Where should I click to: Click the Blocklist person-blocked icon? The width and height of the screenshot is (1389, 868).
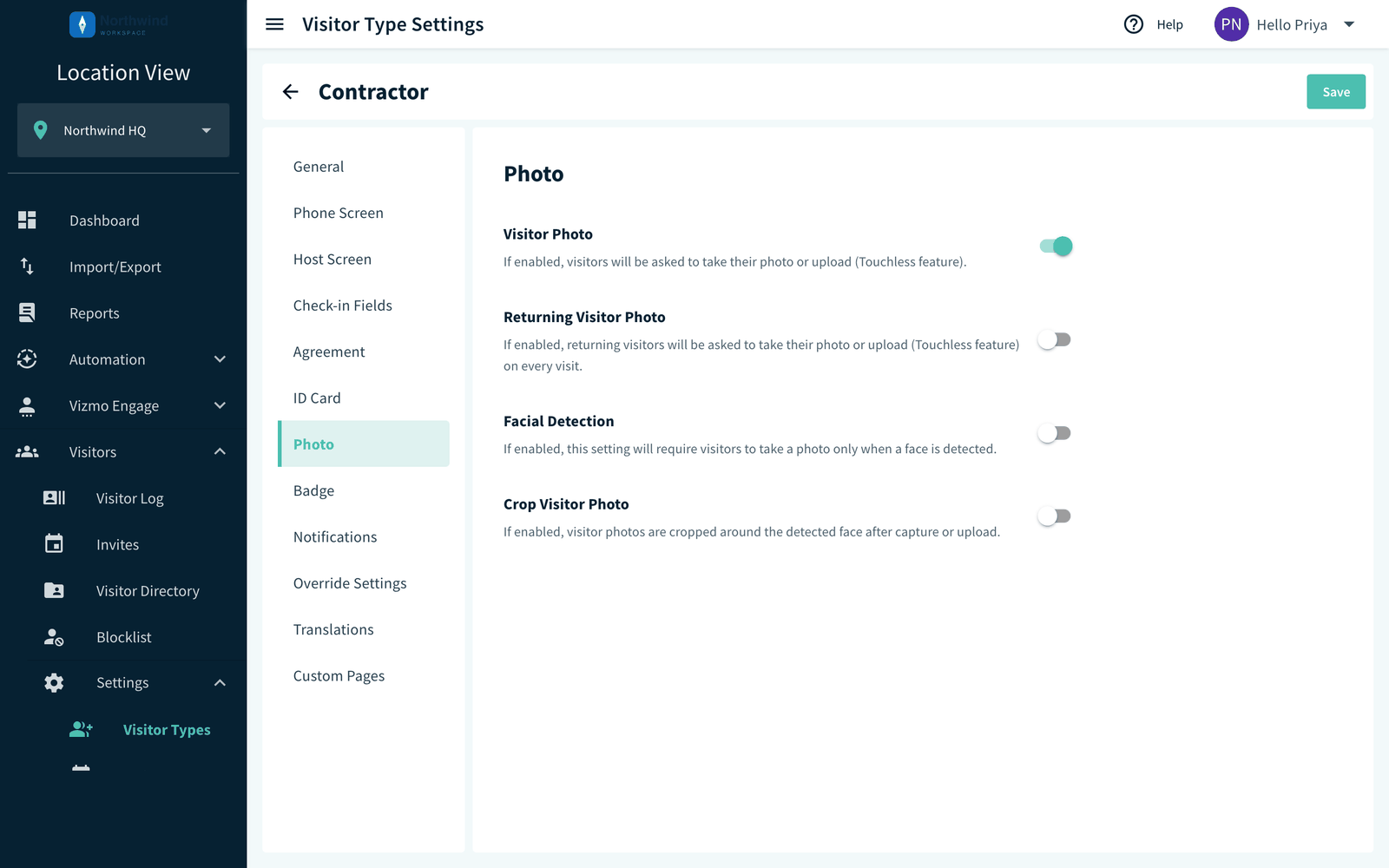[54, 637]
